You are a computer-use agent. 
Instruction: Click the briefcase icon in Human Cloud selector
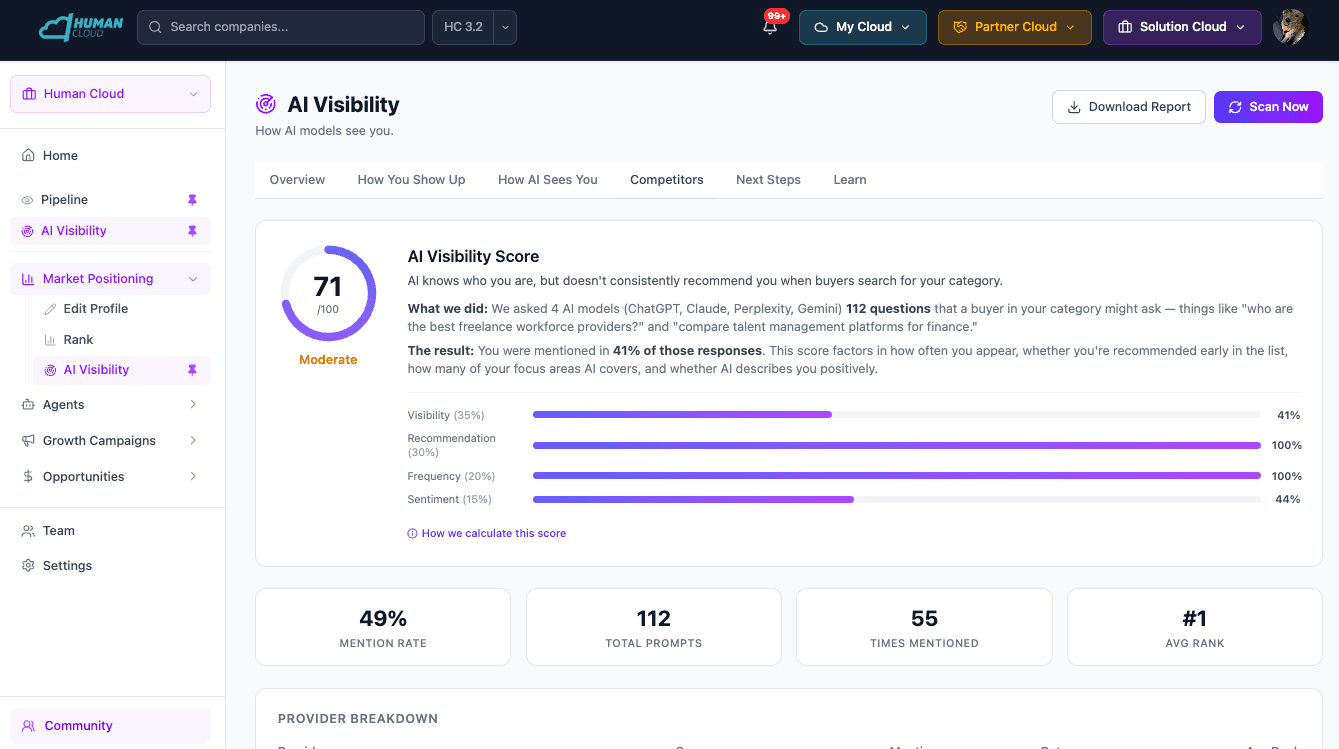coord(29,94)
